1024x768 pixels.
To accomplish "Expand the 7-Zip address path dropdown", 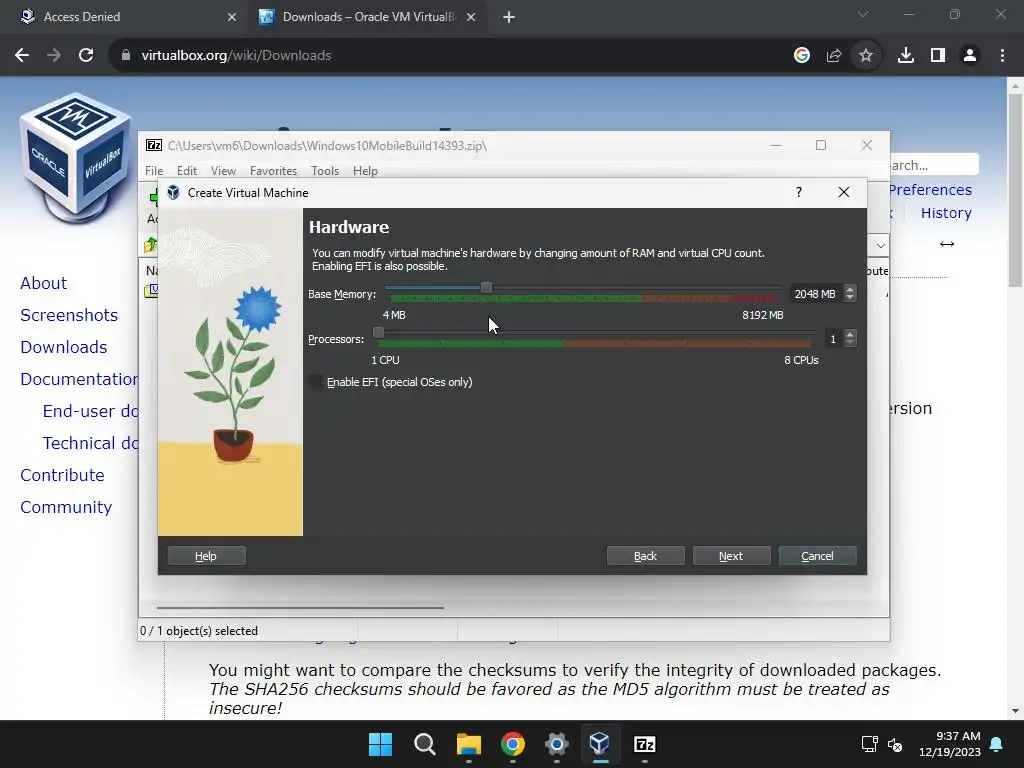I will (880, 246).
